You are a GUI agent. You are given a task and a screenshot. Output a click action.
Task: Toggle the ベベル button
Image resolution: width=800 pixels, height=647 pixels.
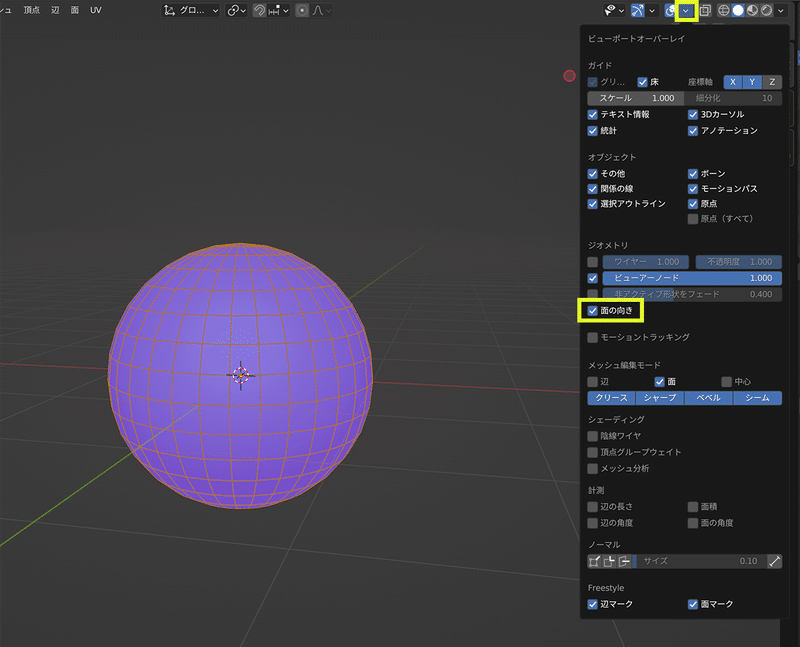coord(709,398)
